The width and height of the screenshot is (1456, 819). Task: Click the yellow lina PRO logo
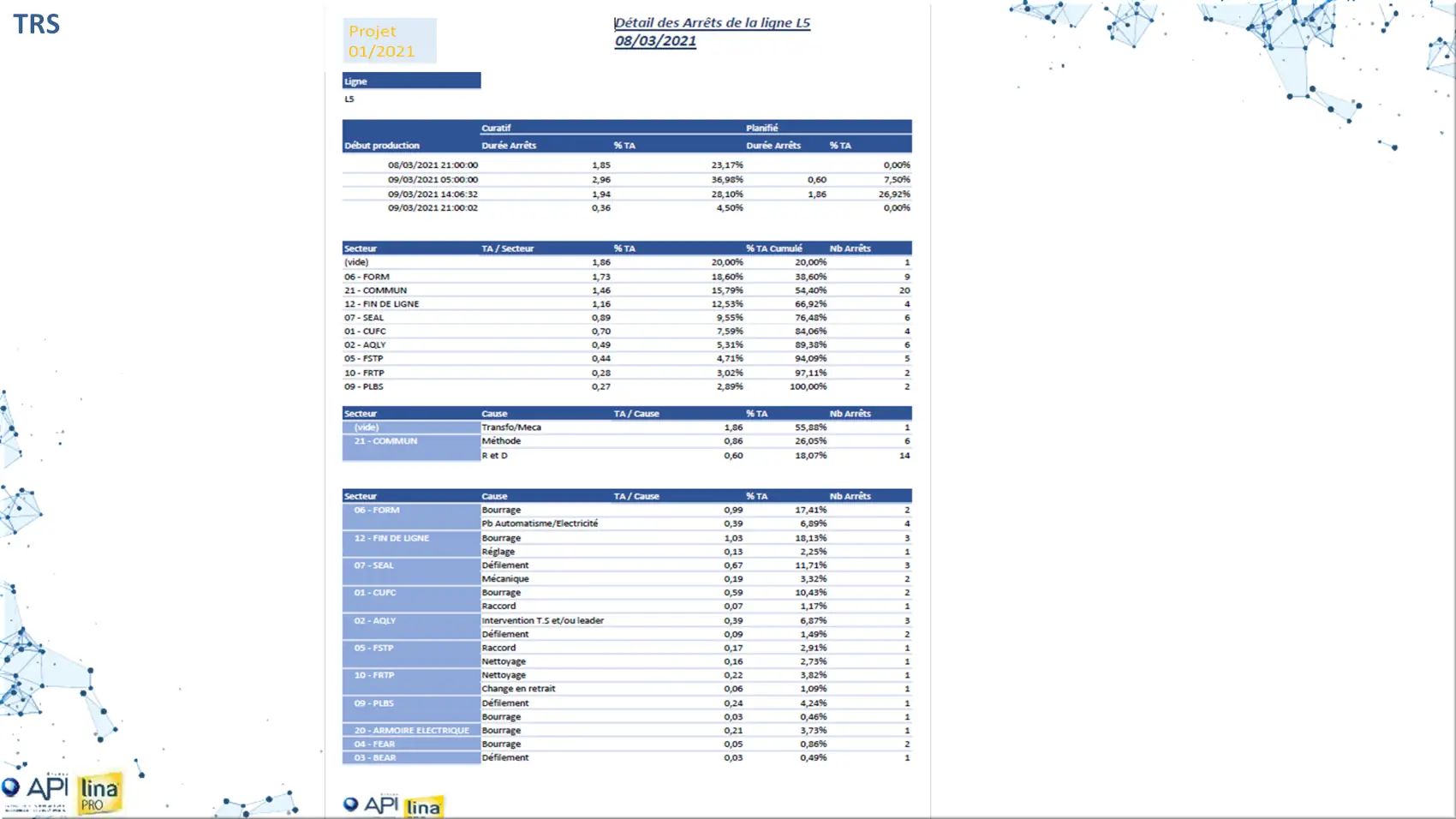click(x=99, y=793)
